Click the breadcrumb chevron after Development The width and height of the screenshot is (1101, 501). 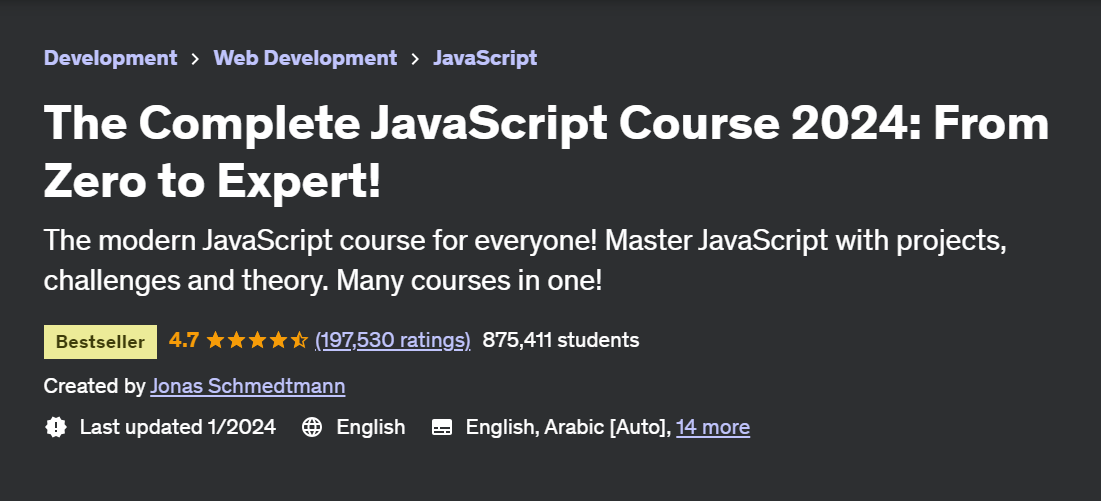pos(195,58)
